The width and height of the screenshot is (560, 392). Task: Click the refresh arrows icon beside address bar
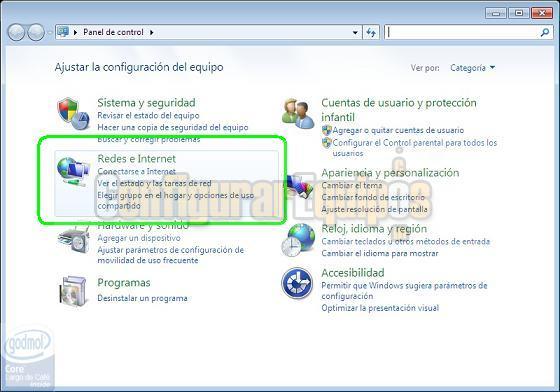click(371, 32)
